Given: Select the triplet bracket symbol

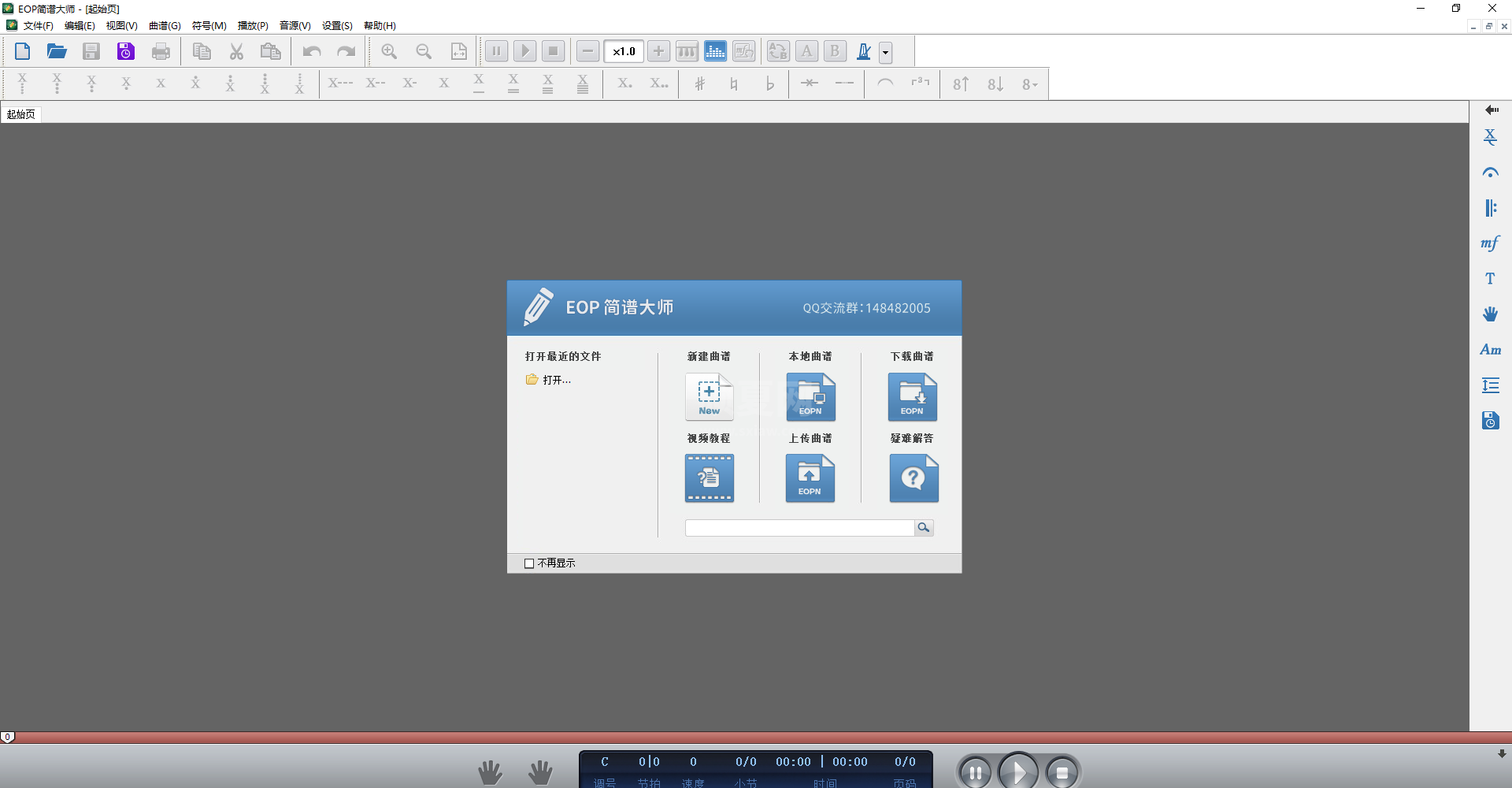Looking at the screenshot, I should [920, 83].
